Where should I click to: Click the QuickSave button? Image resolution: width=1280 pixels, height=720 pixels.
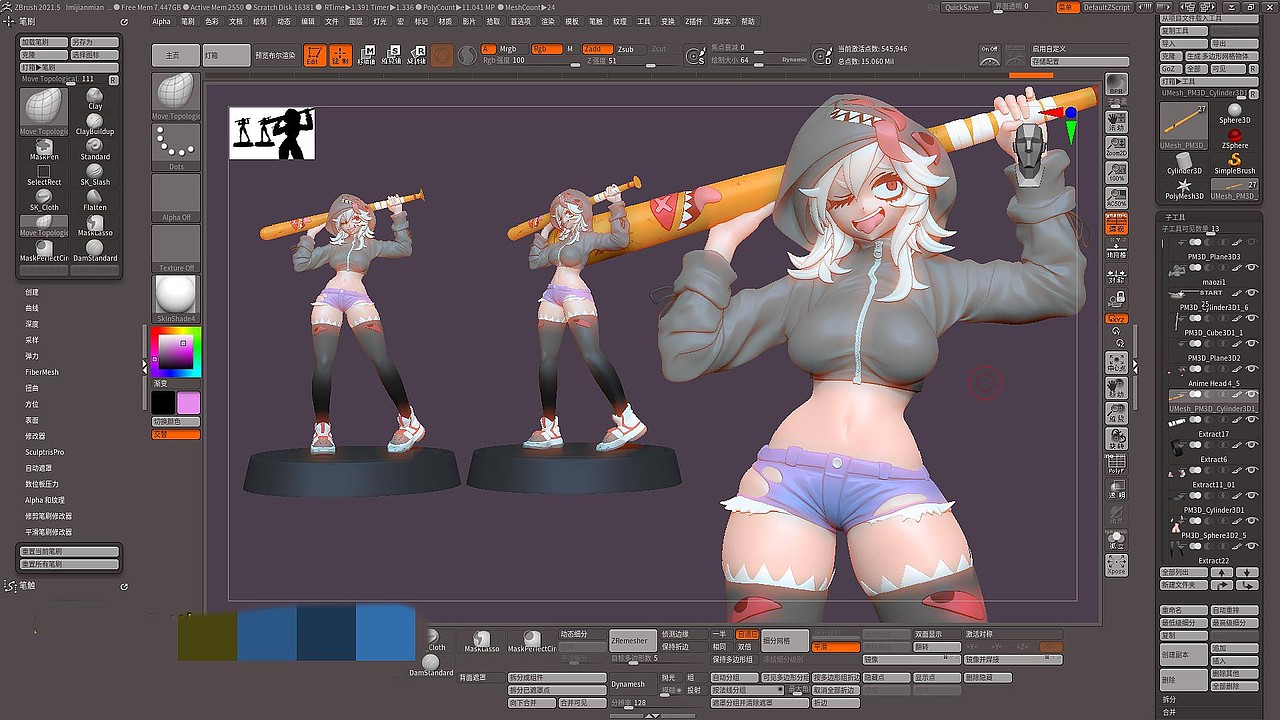tap(963, 7)
